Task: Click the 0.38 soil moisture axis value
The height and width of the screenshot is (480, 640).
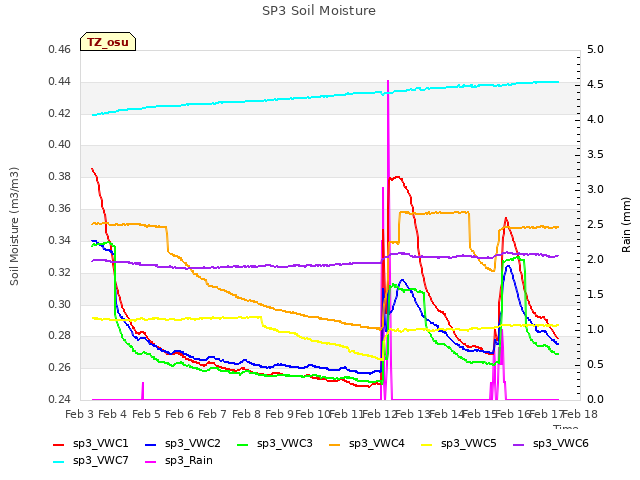Action: click(x=60, y=177)
